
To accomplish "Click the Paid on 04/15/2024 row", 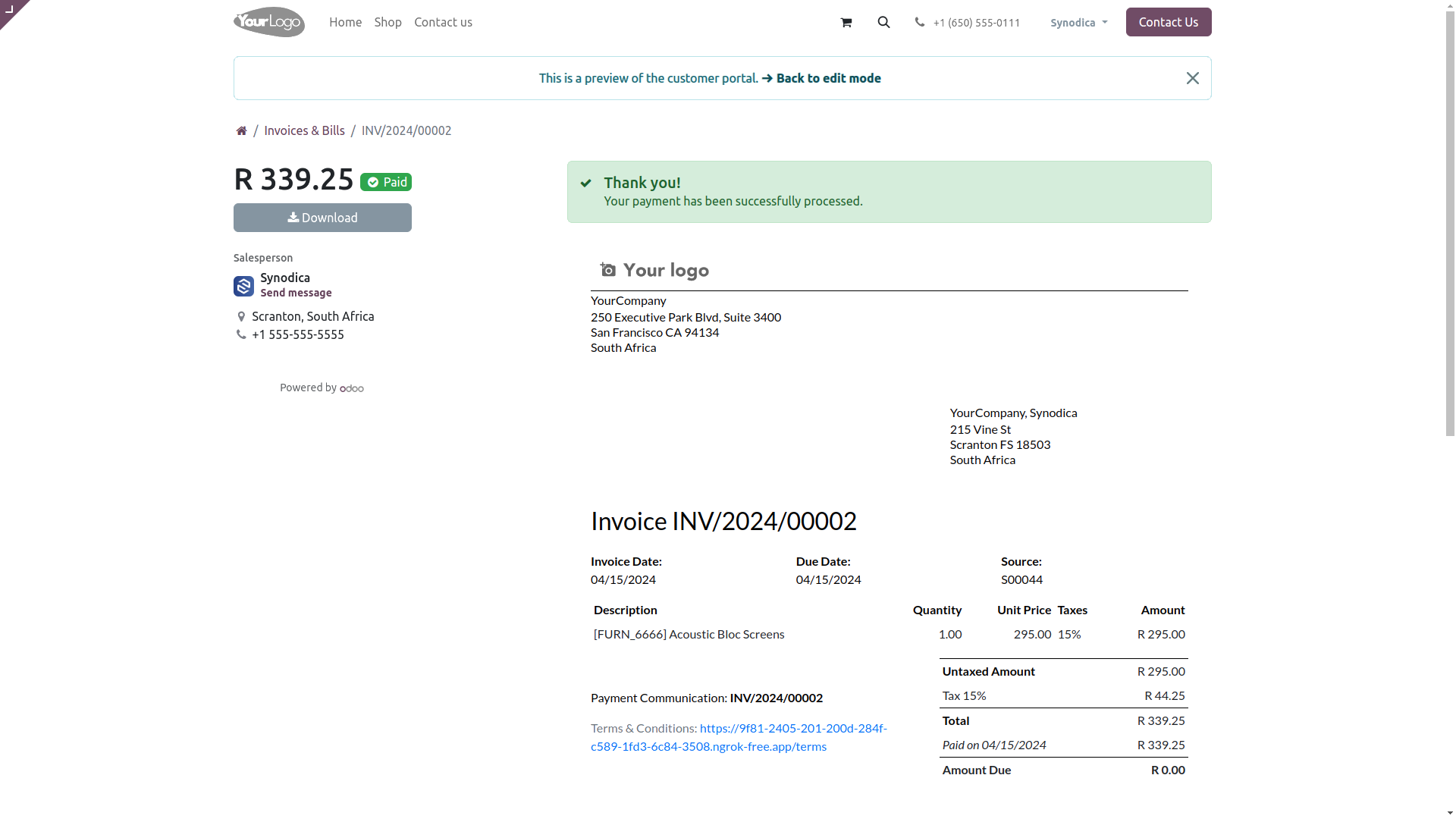I will click(x=1063, y=745).
